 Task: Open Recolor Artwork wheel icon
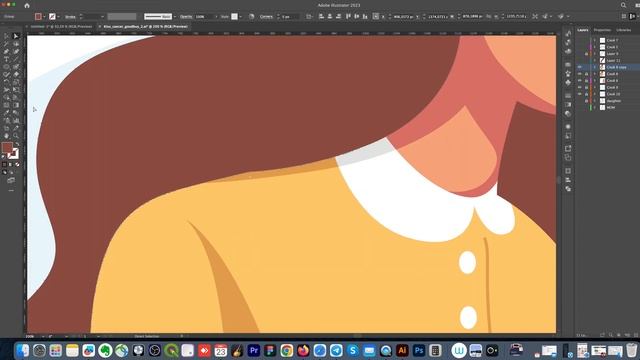(251, 17)
